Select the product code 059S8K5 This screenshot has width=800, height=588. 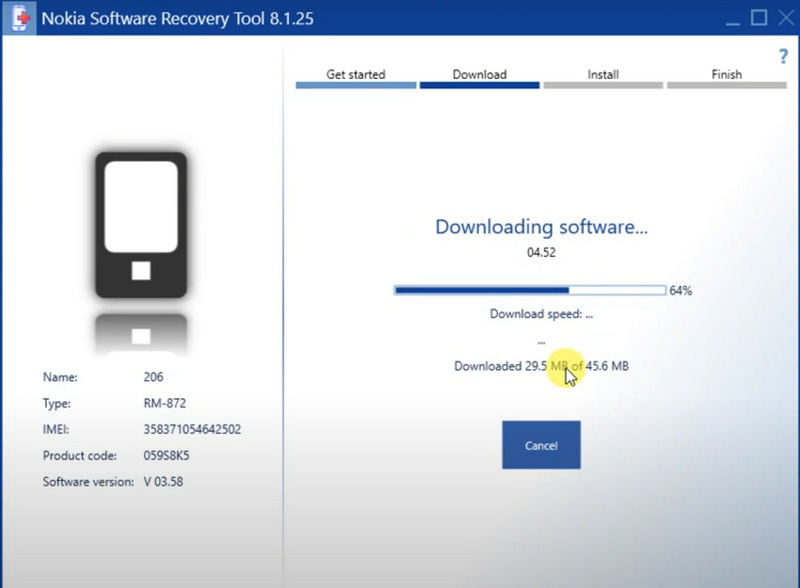166,455
